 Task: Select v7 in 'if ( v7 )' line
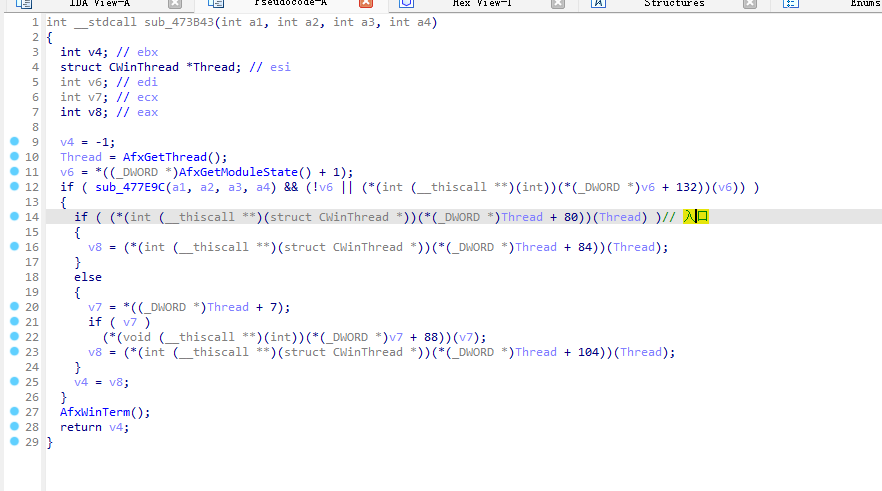130,322
